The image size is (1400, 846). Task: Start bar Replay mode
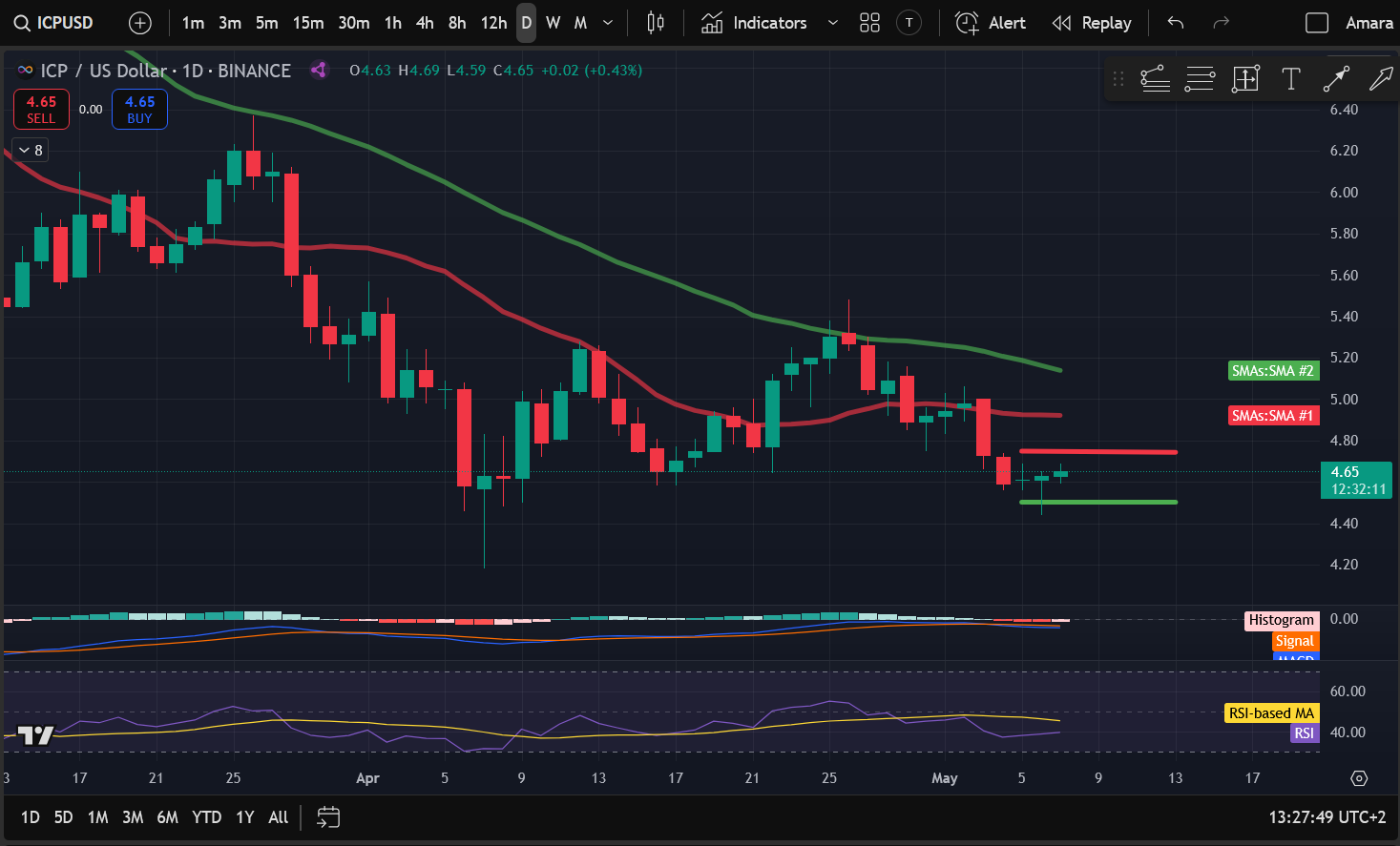click(x=1092, y=23)
